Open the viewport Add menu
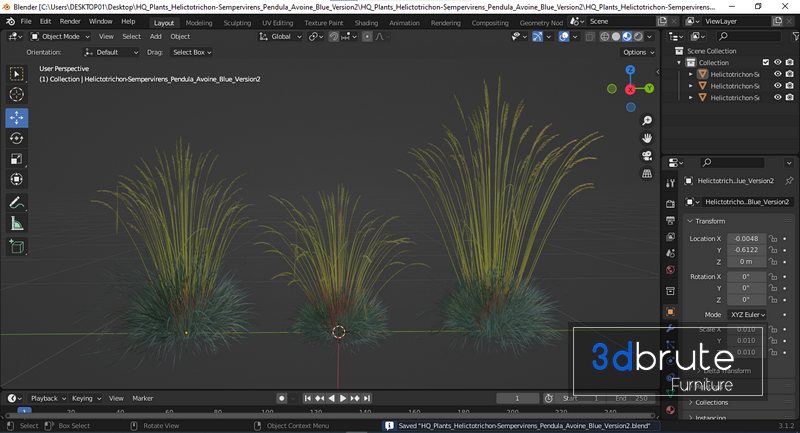Screen dimensions: 800x433 pyautogui.click(x=156, y=37)
